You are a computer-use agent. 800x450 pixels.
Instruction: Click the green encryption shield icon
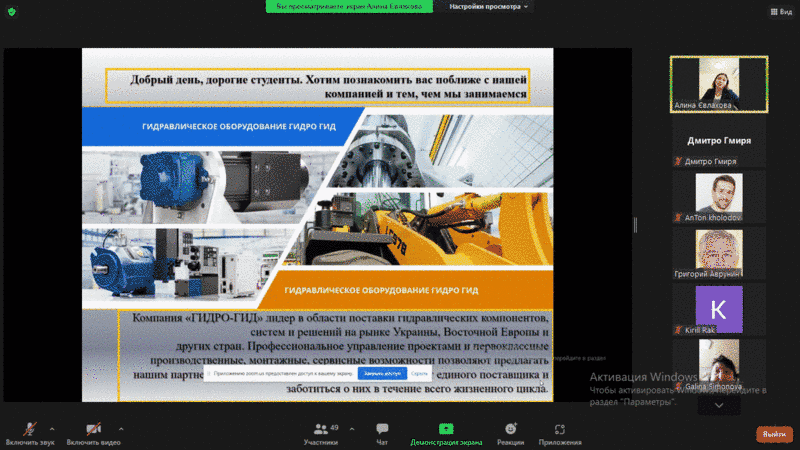pyautogui.click(x=12, y=11)
